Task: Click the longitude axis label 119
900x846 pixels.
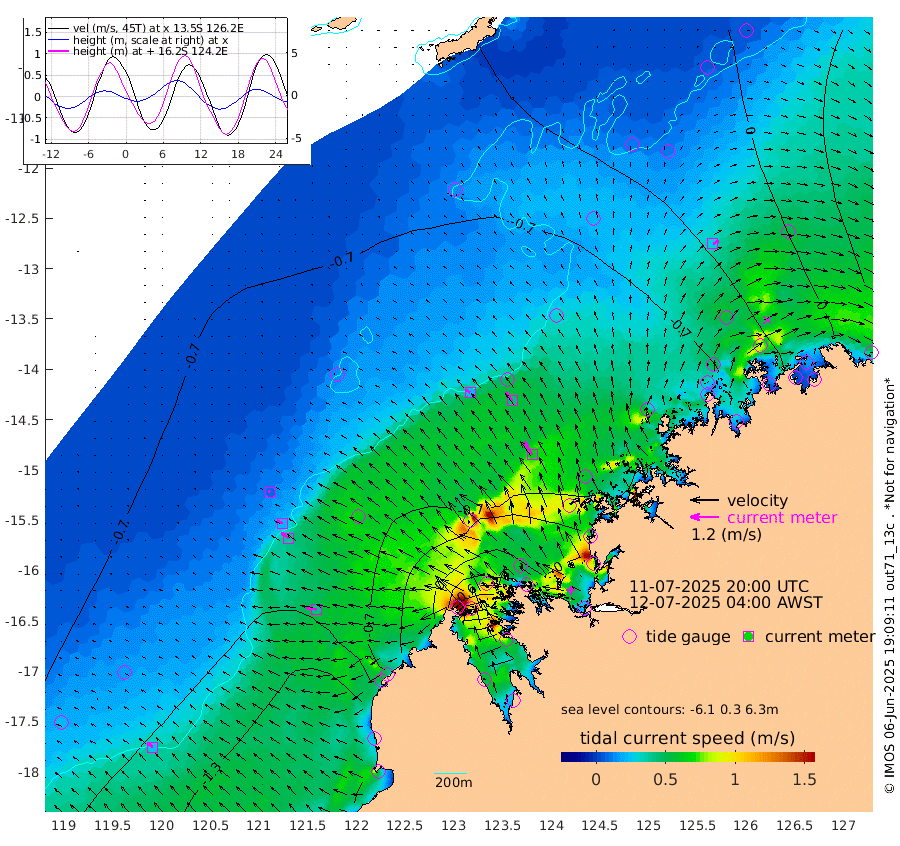Action: [x=64, y=826]
